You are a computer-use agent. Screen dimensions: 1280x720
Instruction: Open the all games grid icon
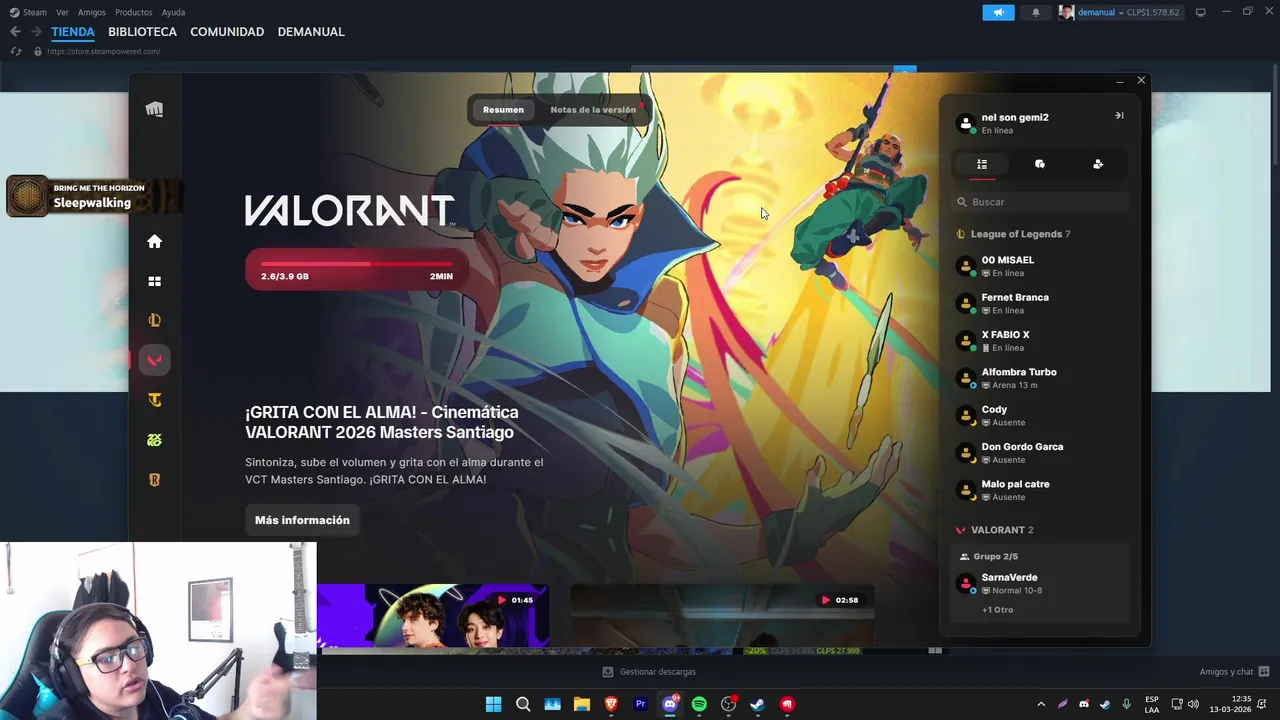coord(154,281)
